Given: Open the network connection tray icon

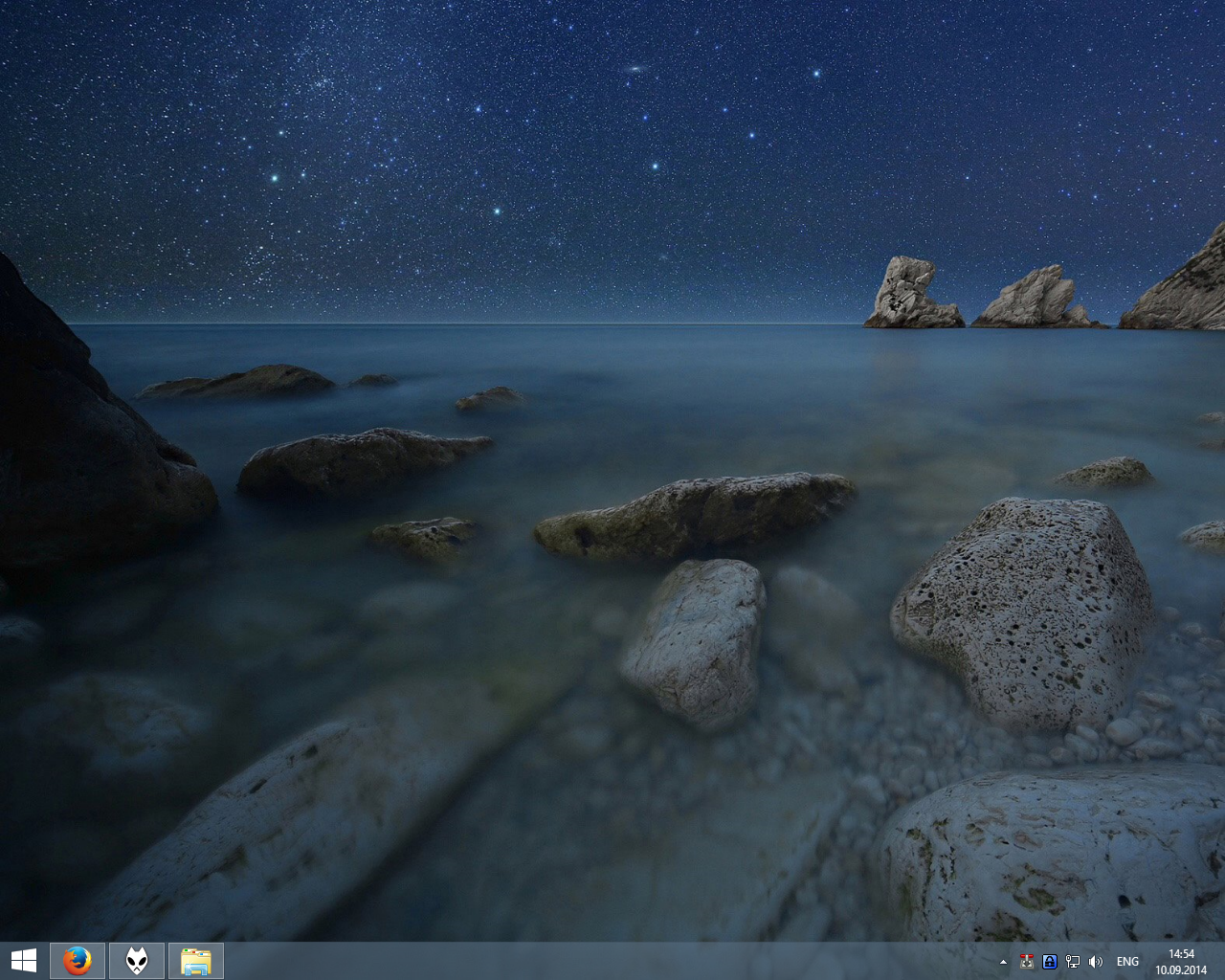Looking at the screenshot, I should (x=1073, y=962).
